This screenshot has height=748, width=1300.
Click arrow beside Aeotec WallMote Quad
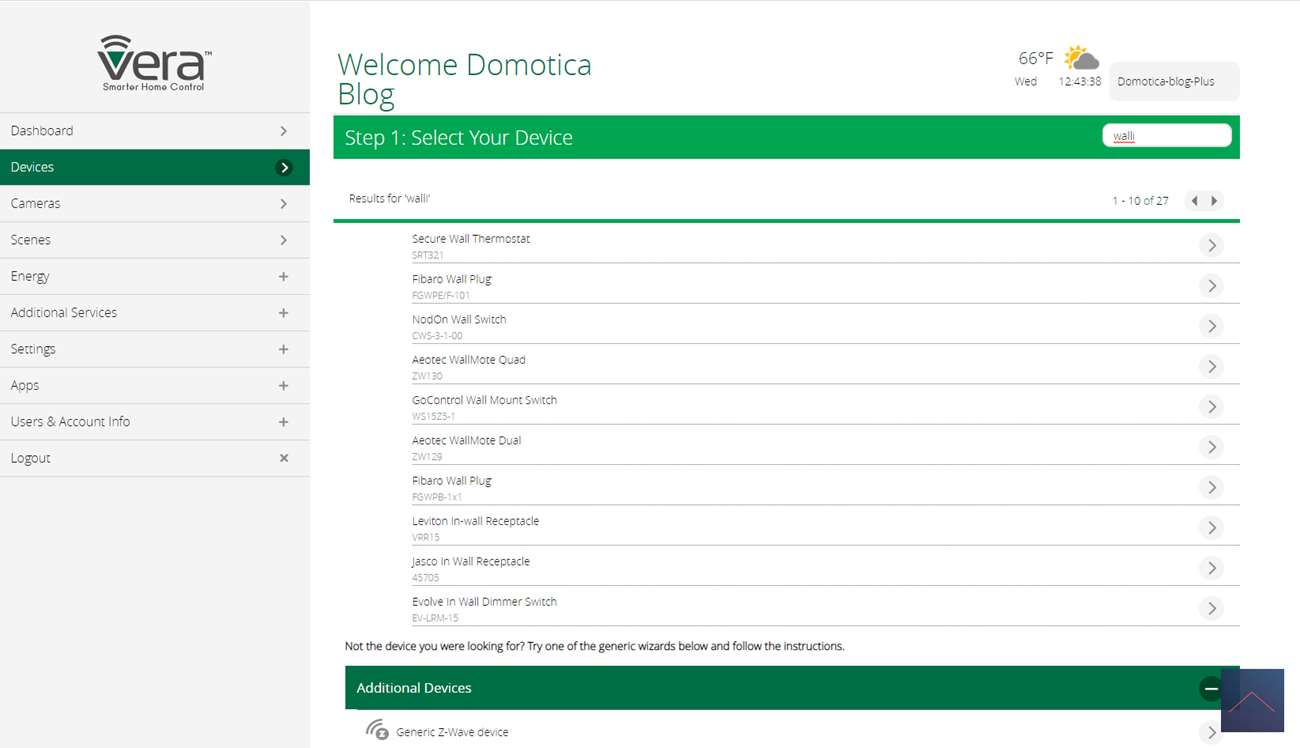tap(1211, 366)
